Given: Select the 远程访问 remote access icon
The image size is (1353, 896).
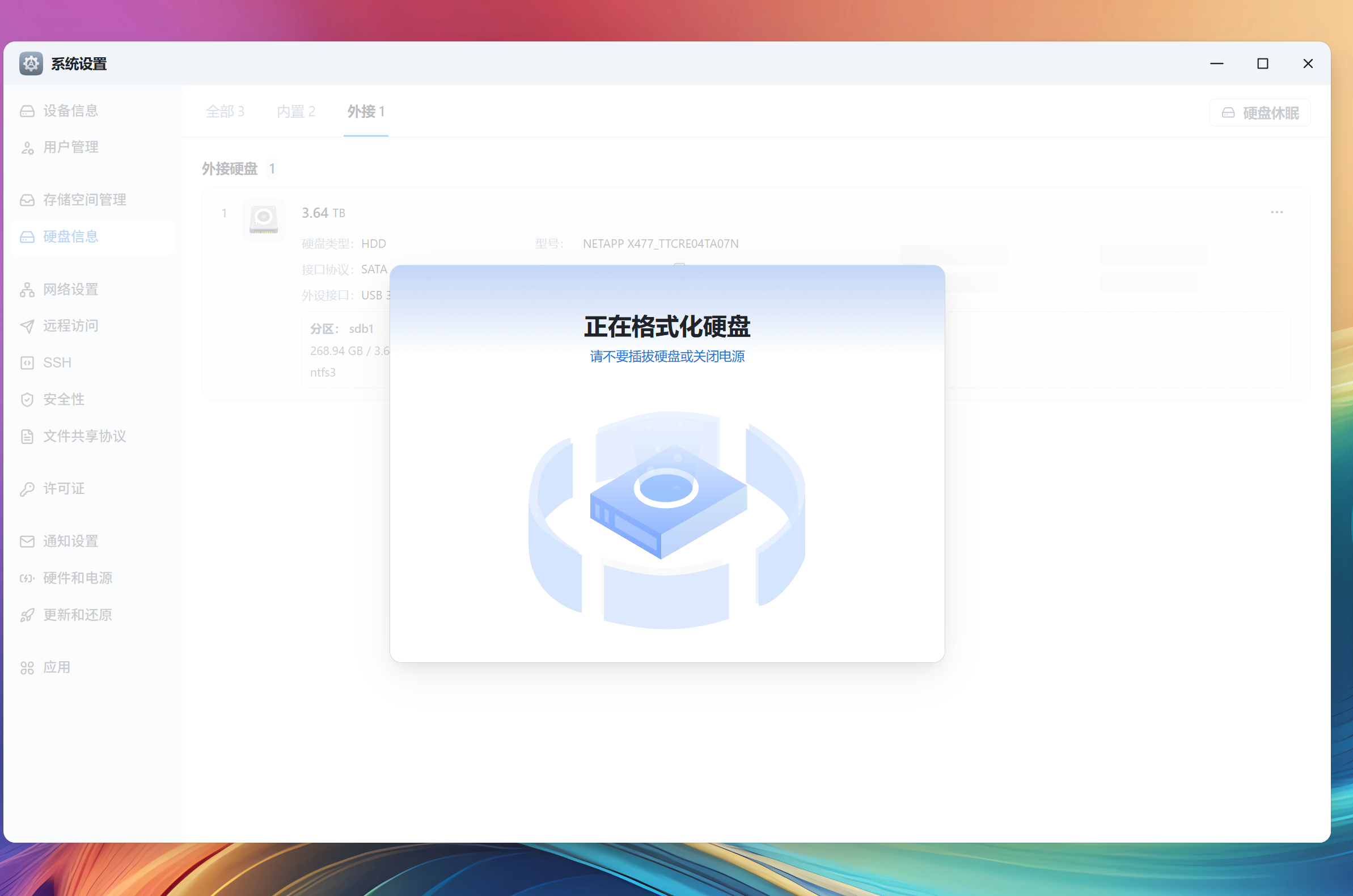Looking at the screenshot, I should (x=27, y=326).
